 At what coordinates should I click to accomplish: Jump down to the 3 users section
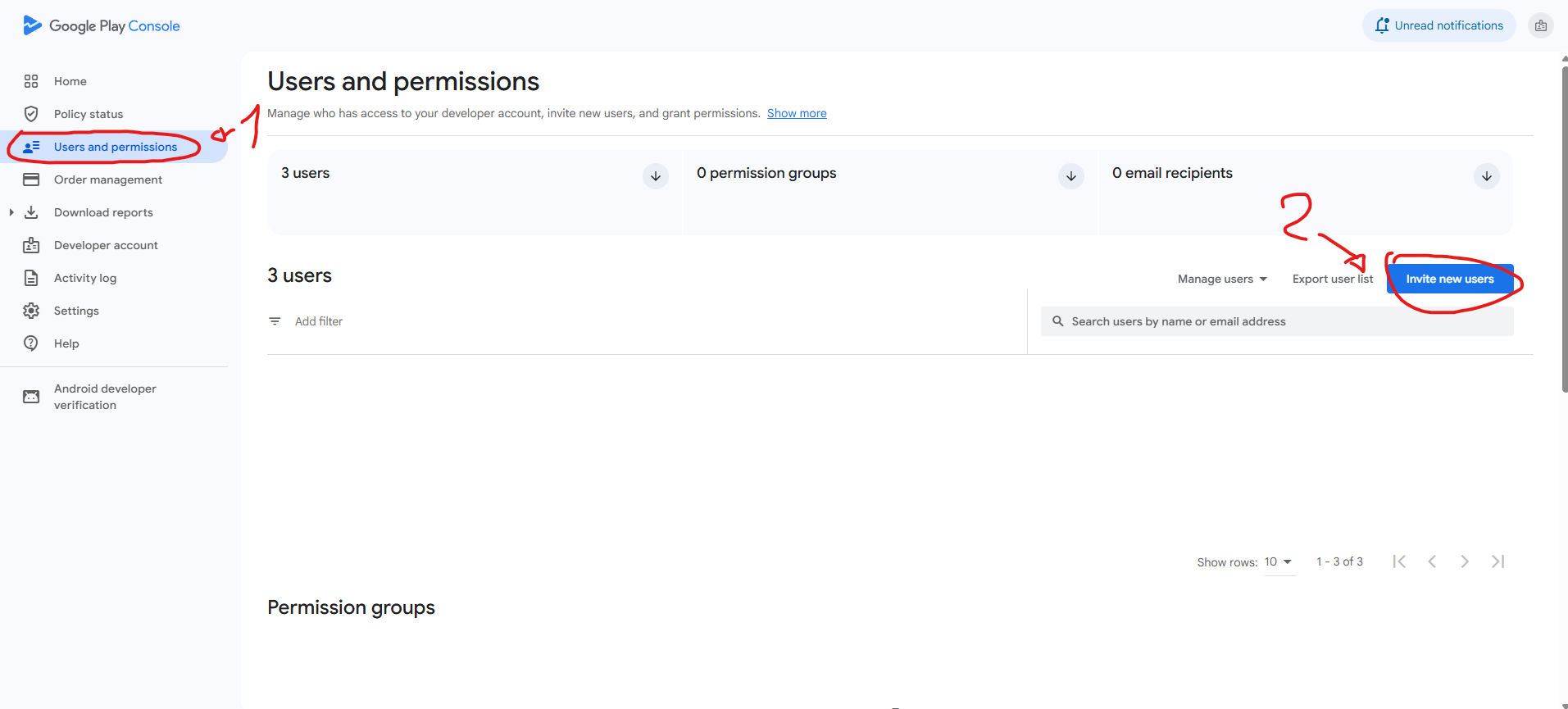[x=656, y=176]
